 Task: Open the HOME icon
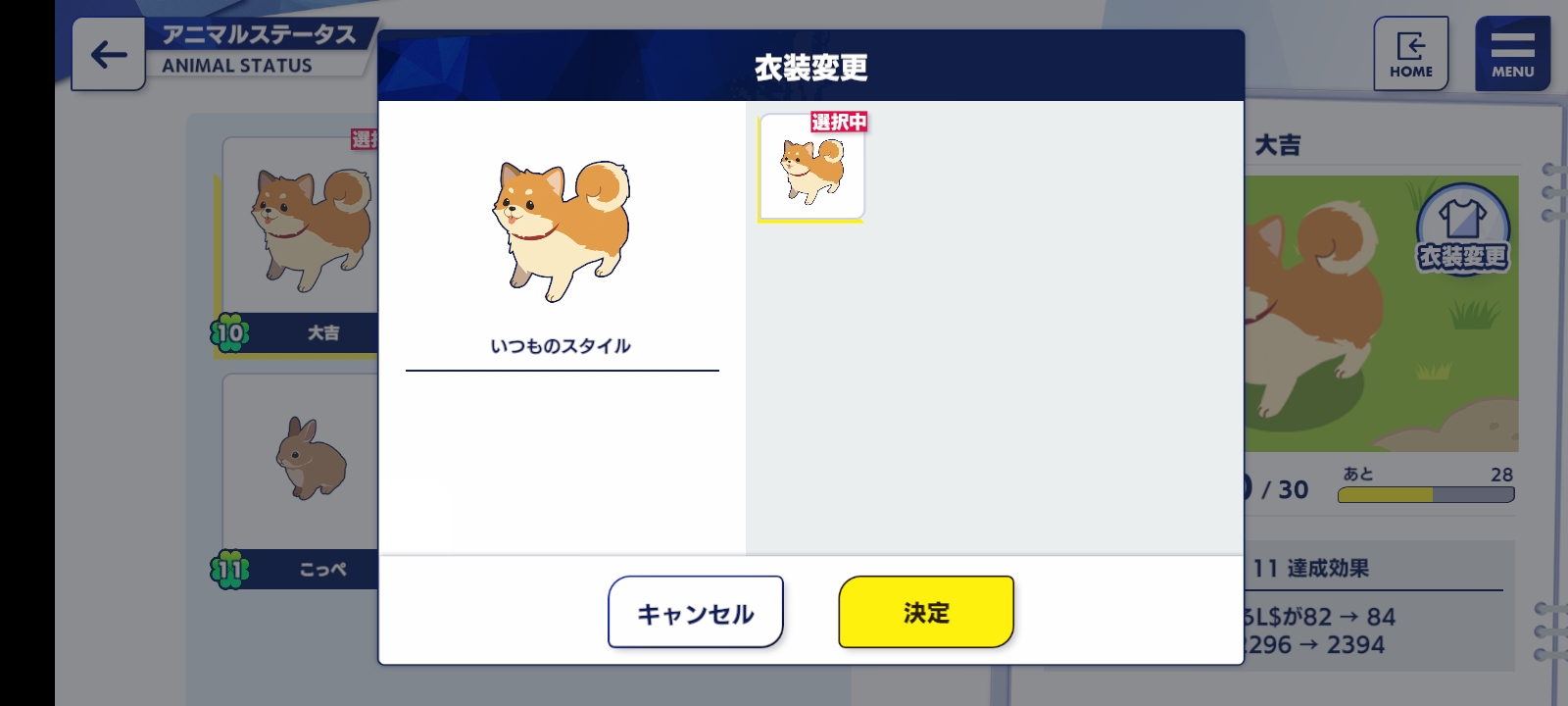click(x=1410, y=54)
